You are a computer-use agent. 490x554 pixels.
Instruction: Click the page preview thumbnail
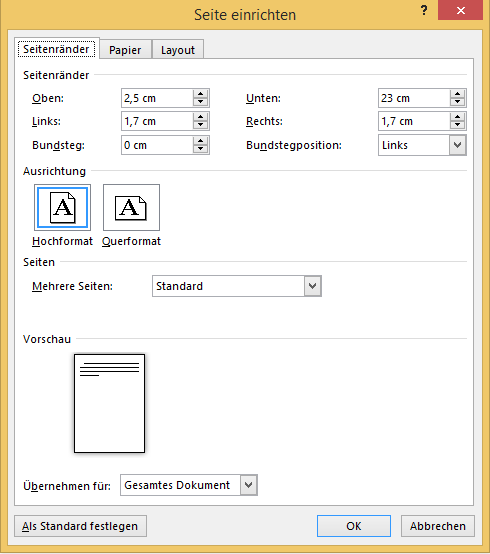pyautogui.click(x=110, y=403)
